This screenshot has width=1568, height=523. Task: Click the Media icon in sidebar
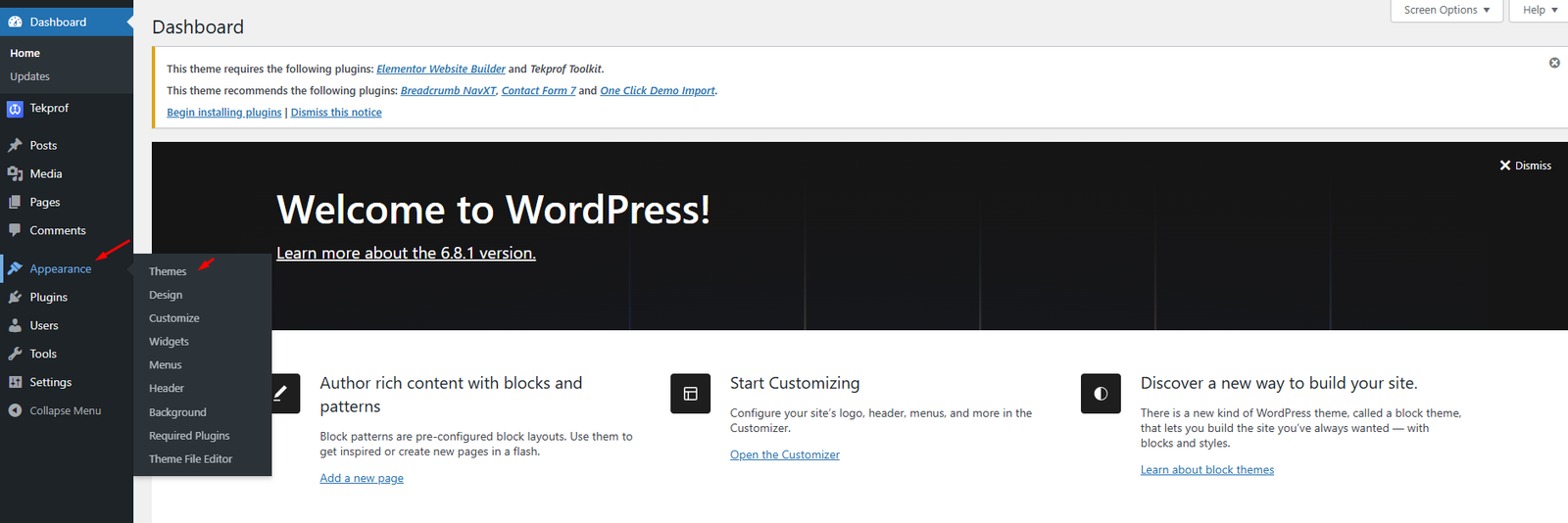(15, 173)
